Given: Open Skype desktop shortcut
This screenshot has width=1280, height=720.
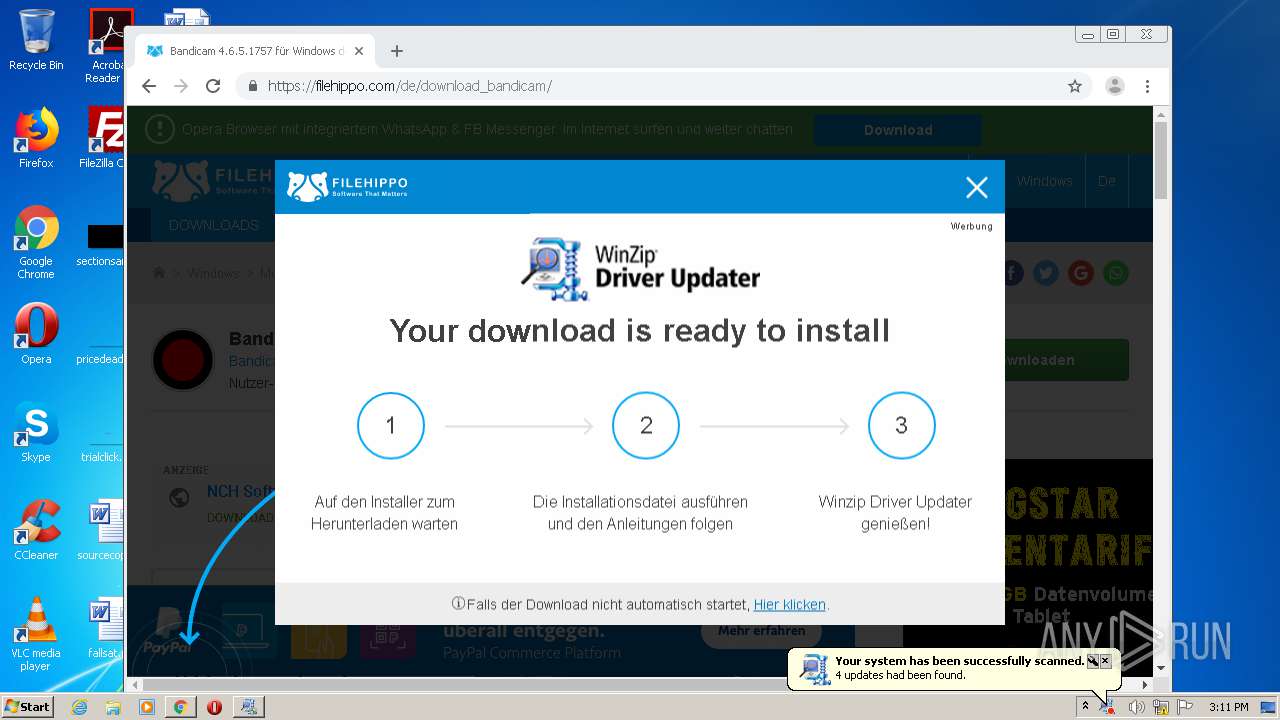Looking at the screenshot, I should [36, 432].
